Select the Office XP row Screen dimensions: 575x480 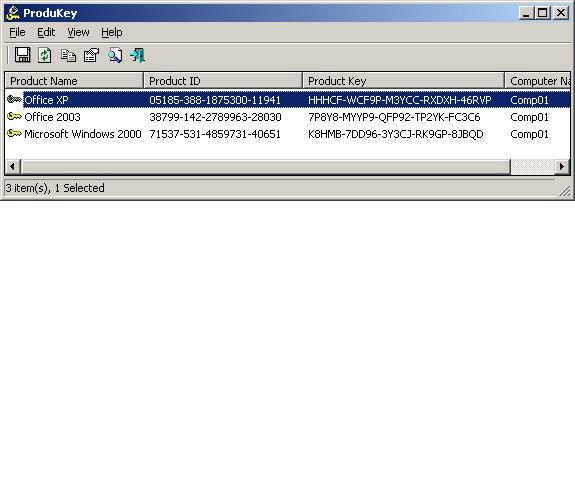point(288,100)
